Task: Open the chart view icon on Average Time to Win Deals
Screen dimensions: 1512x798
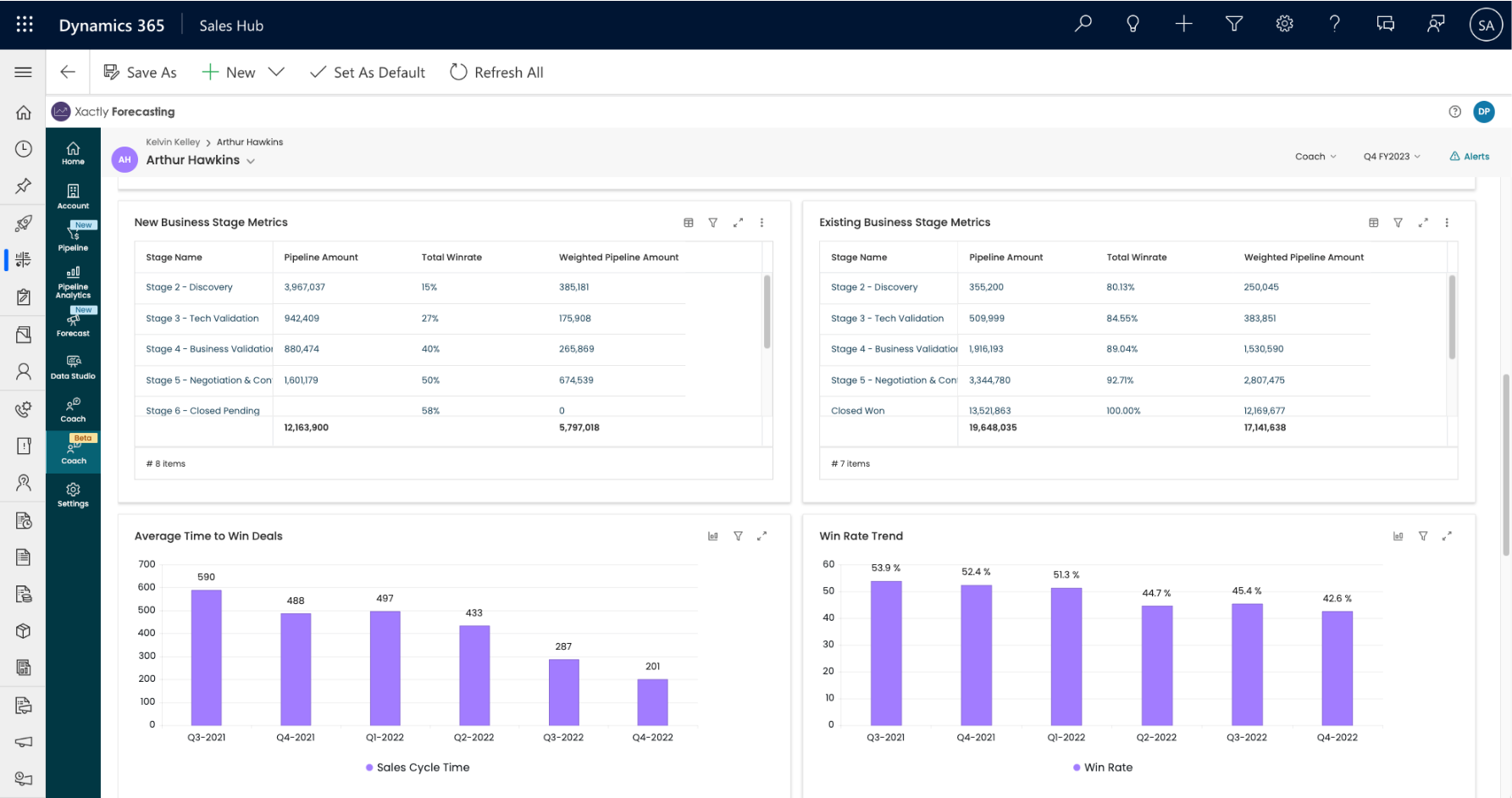Action: click(712, 535)
